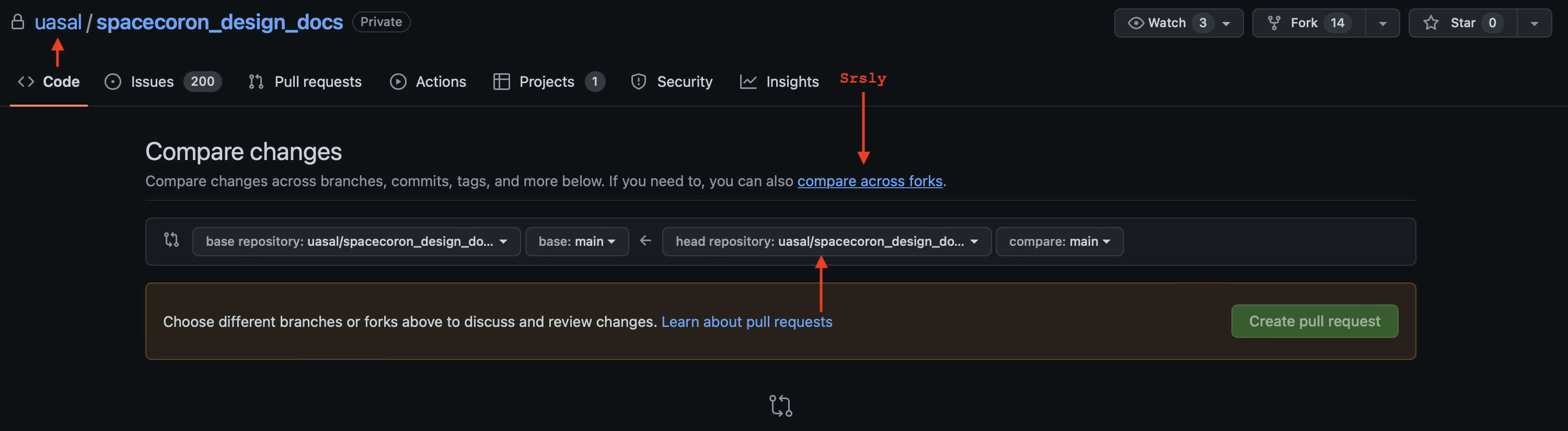Viewport: 1568px width, 431px height.
Task: Click the Pull requests tab icon
Action: tap(256, 82)
